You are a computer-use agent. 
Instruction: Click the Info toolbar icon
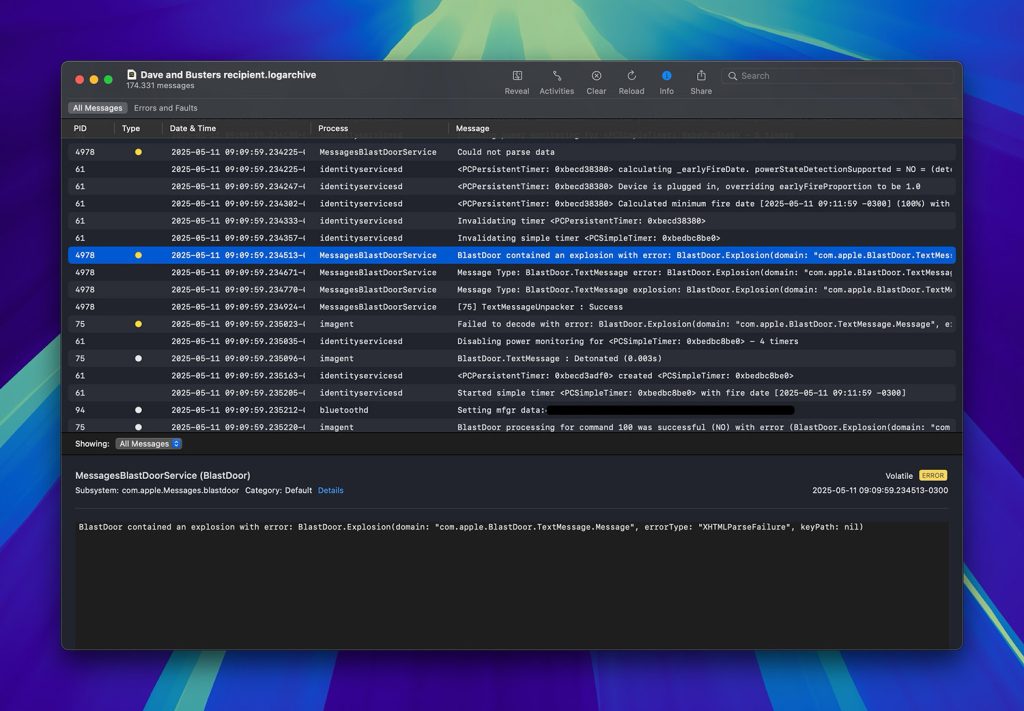[x=666, y=76]
